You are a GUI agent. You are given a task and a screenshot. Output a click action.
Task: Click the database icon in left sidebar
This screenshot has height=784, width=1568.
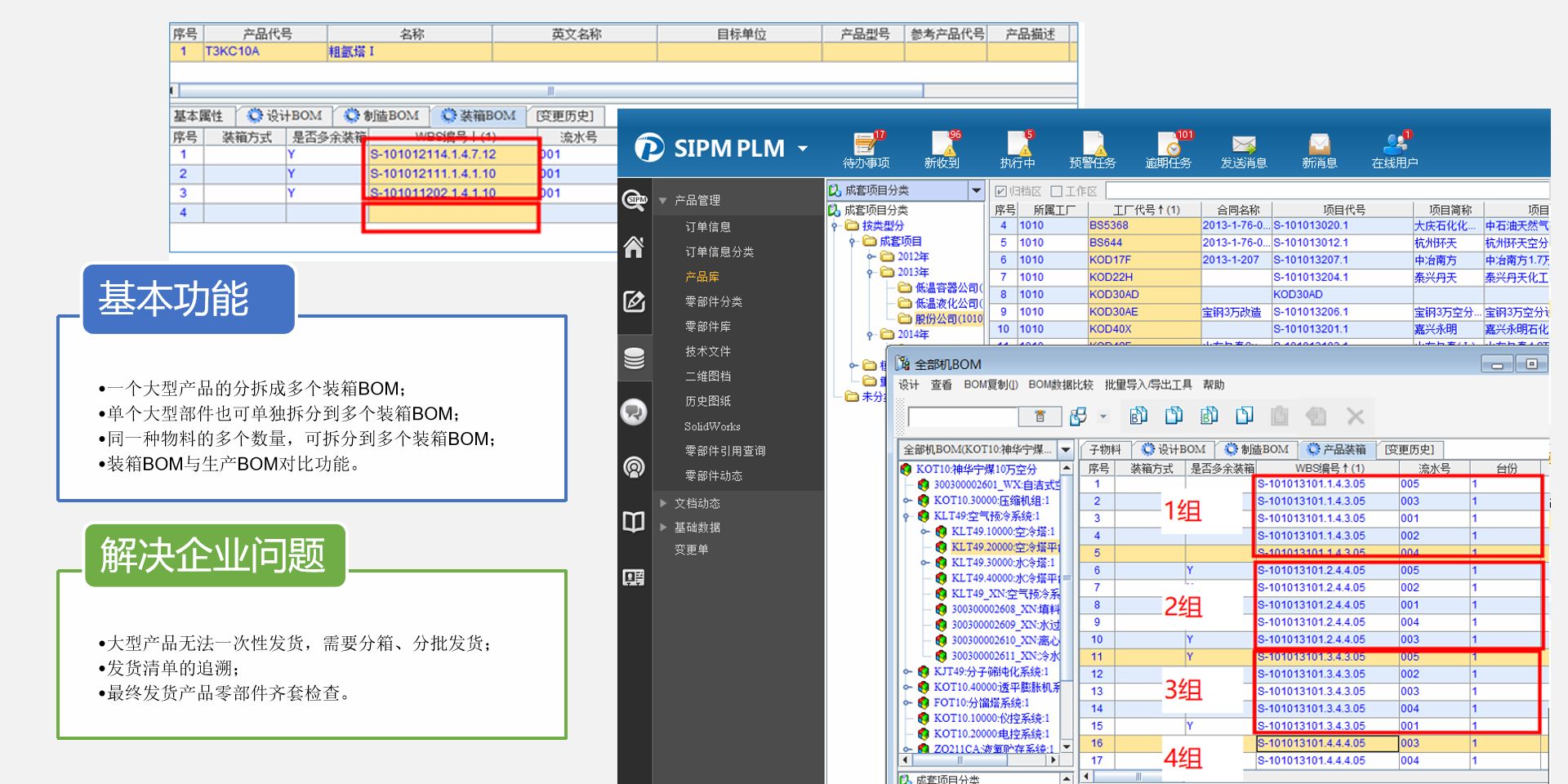635,358
